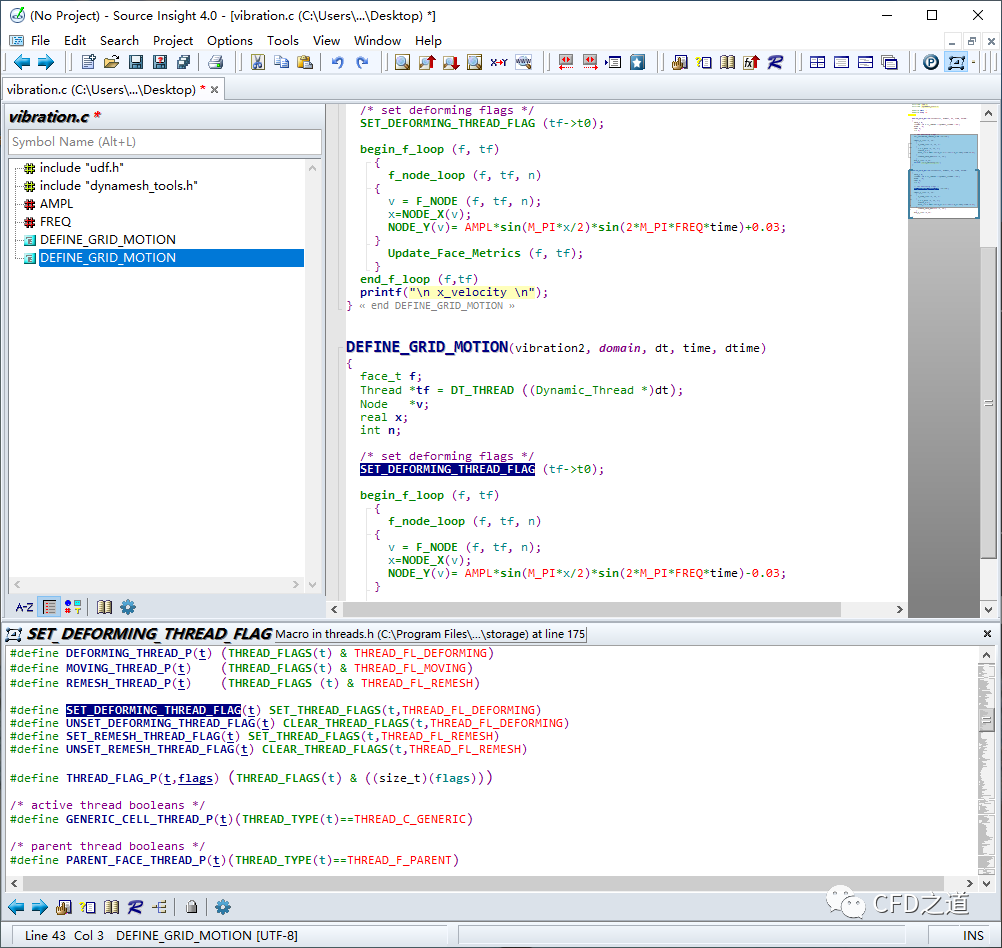The height and width of the screenshot is (948, 1002).
Task: Click the Bookmark star icon in toolbar
Action: 637,62
